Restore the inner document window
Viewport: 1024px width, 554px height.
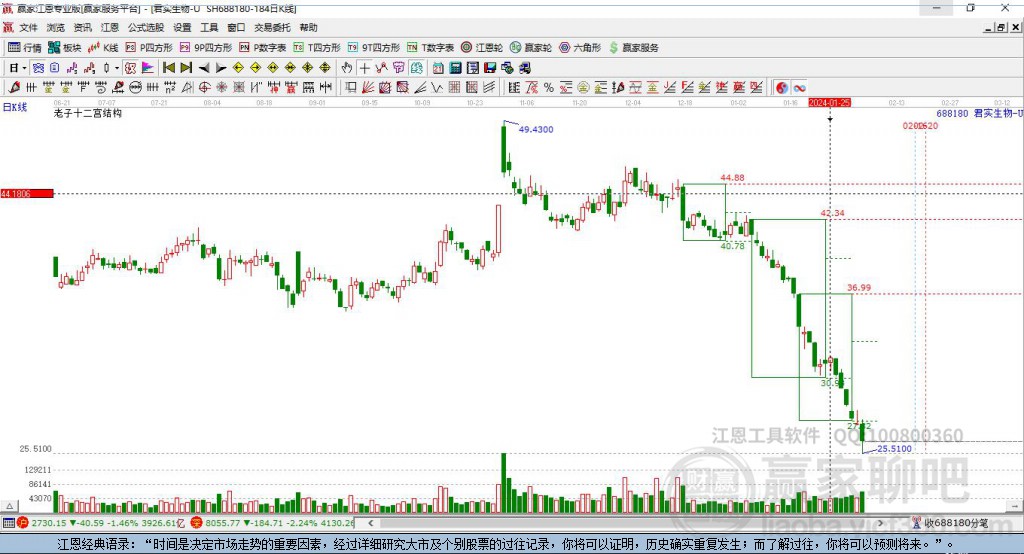[x=1001, y=27]
